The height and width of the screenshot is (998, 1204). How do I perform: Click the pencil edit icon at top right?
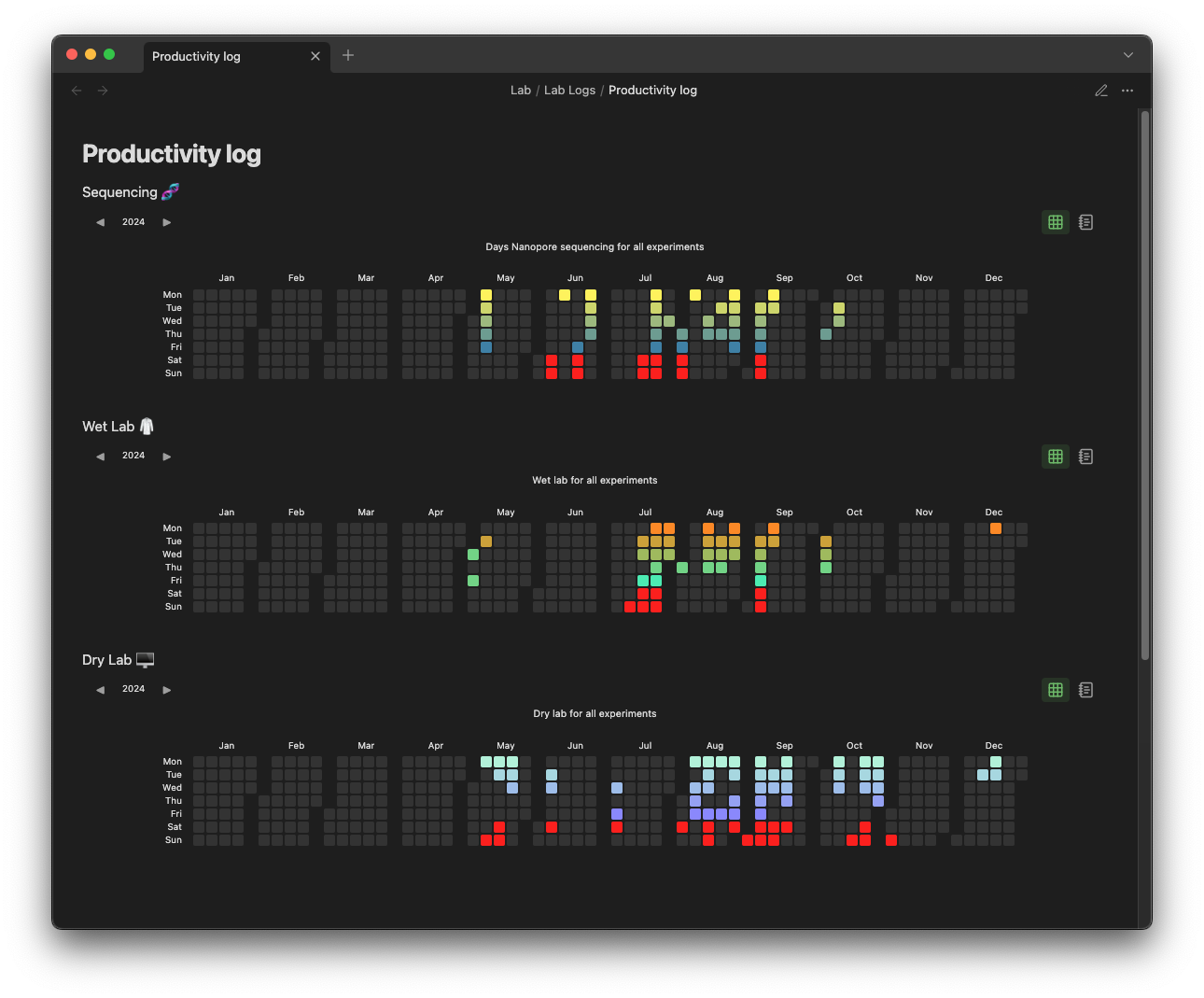(x=1101, y=90)
